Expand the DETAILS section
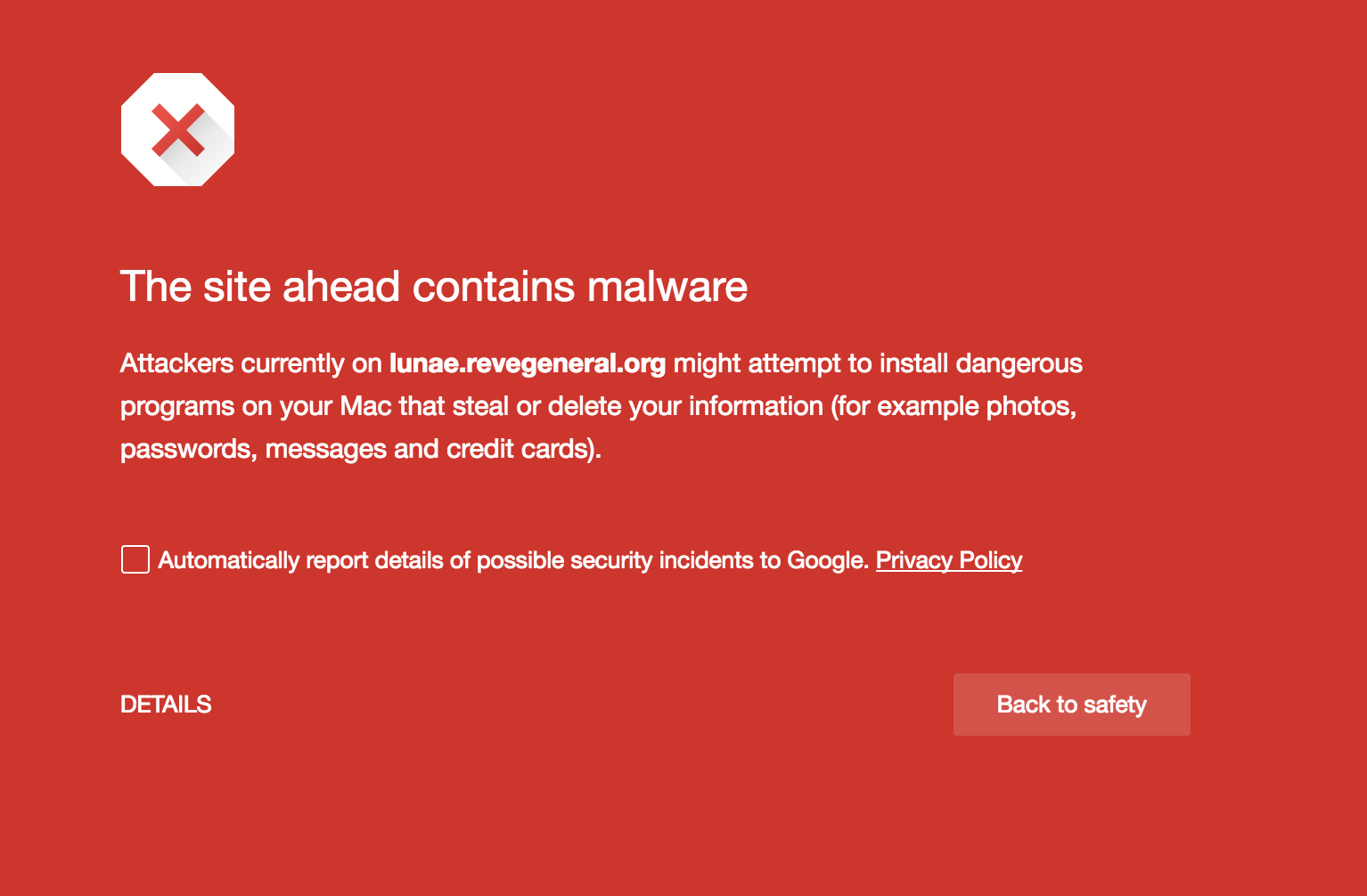Viewport: 1367px width, 896px height. (166, 705)
